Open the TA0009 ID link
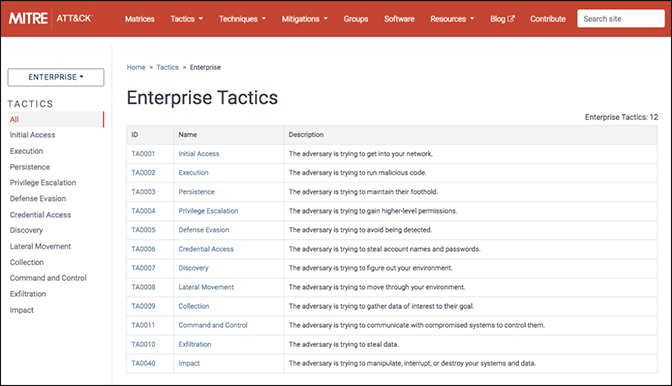This screenshot has width=672, height=386. click(x=143, y=306)
